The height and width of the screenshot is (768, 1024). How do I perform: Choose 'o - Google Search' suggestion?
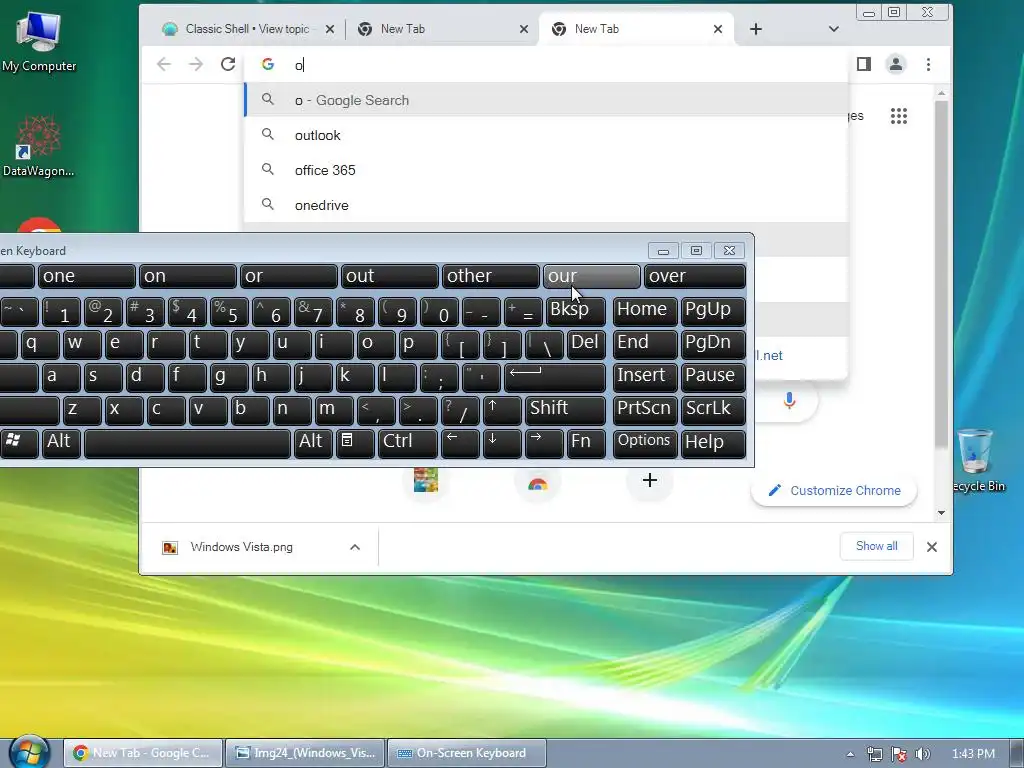tap(546, 100)
